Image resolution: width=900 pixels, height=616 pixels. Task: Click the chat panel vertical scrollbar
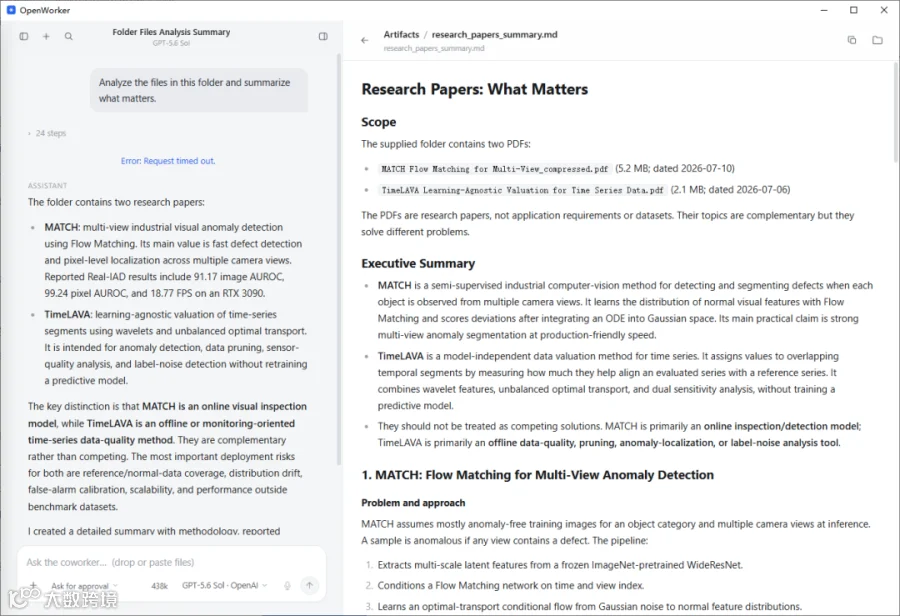click(339, 258)
